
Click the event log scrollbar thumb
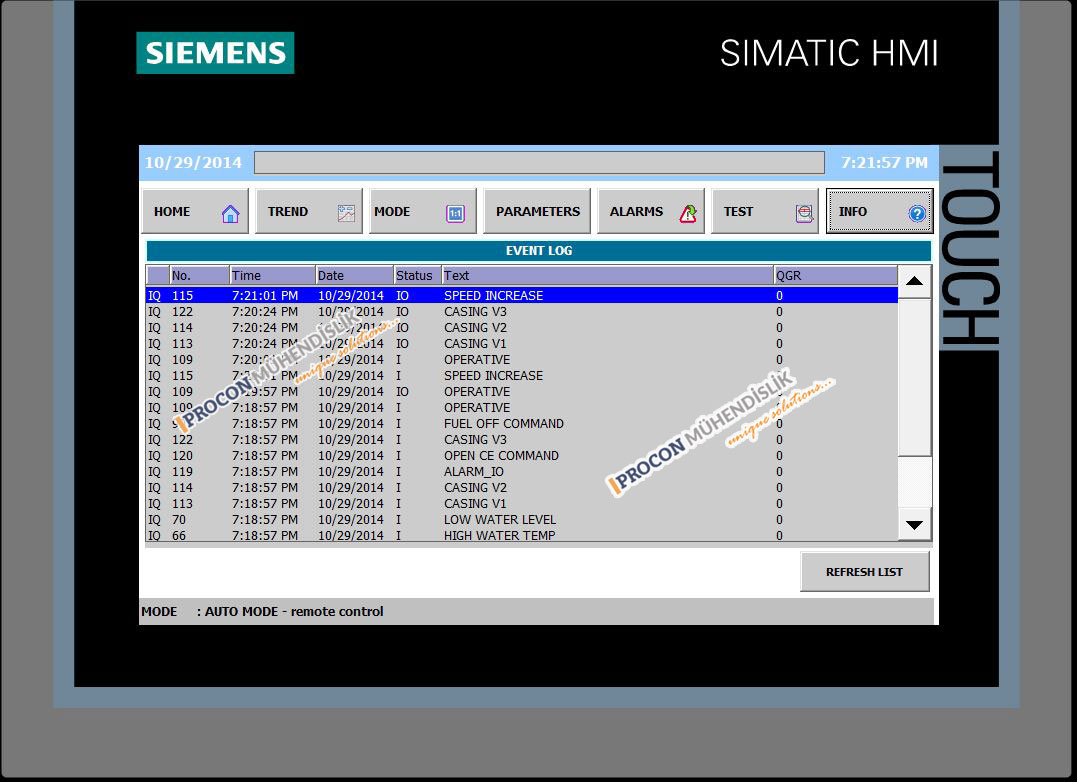tap(914, 378)
